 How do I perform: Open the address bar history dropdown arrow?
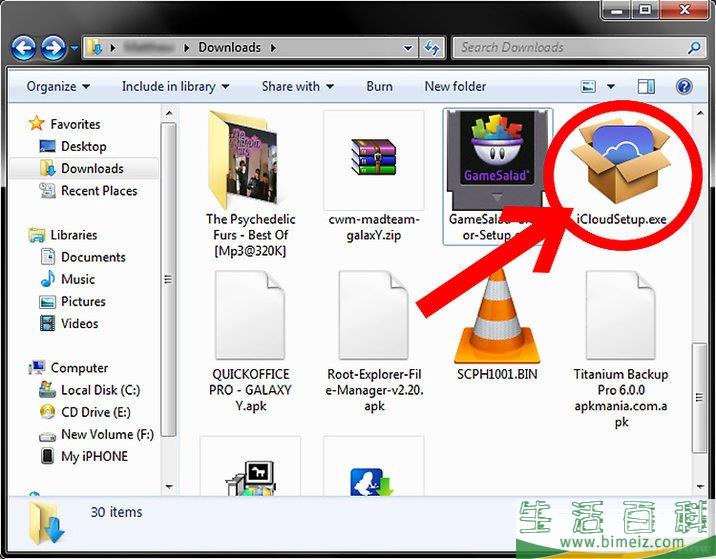pos(408,47)
